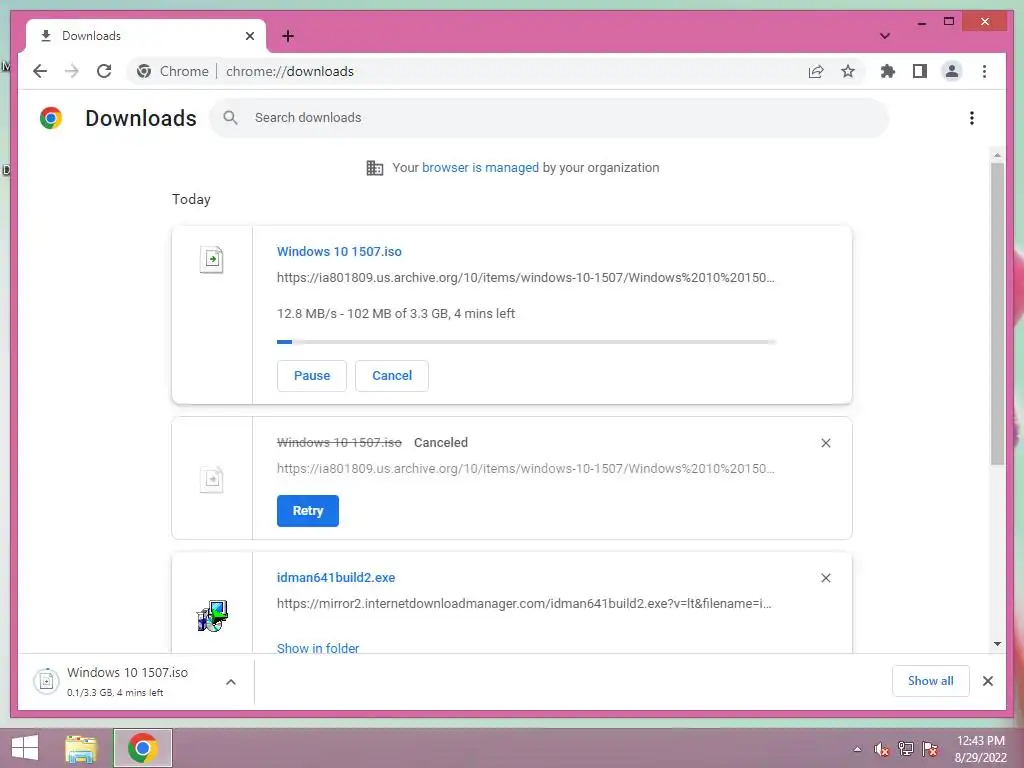Click the Windows 10 1507.iso file name link
Viewport: 1024px width, 768px height.
pos(339,251)
